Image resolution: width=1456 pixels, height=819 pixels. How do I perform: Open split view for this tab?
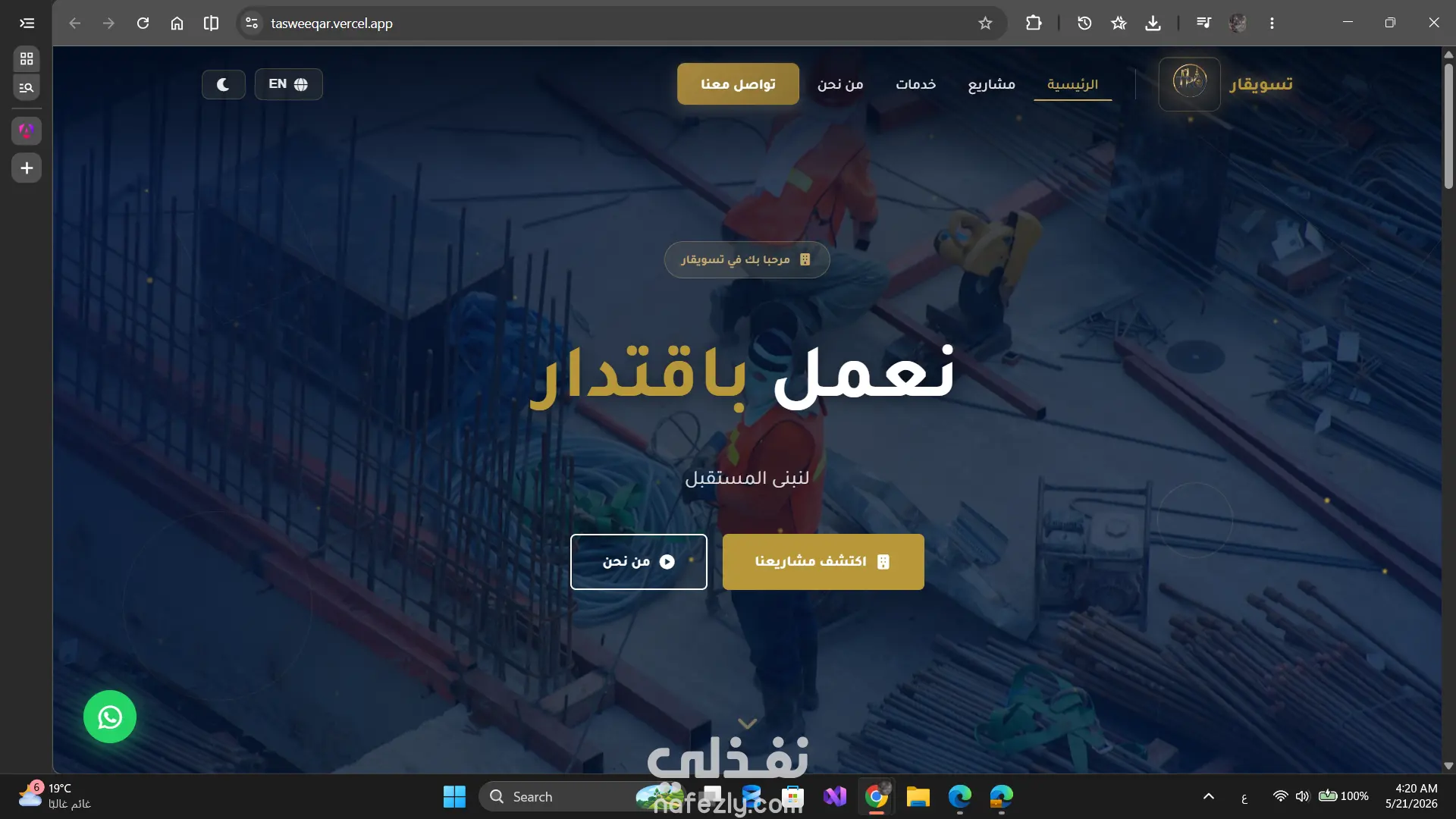pyautogui.click(x=211, y=23)
